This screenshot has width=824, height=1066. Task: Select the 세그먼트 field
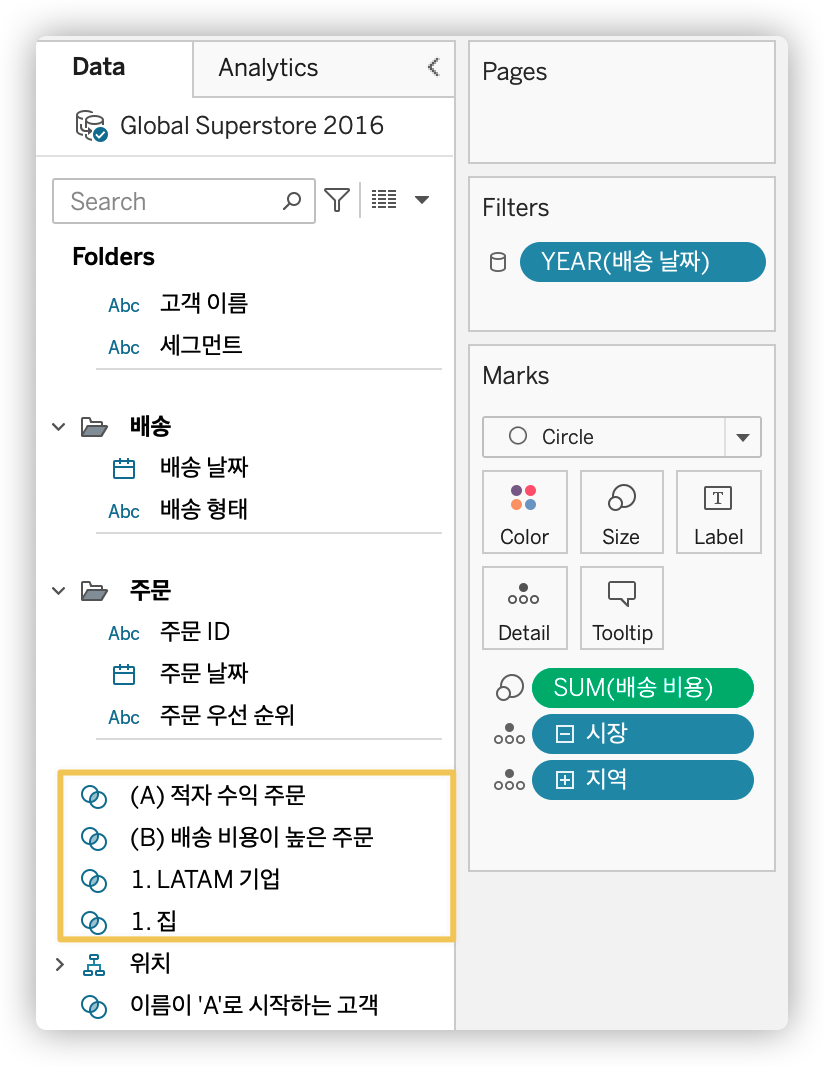click(201, 345)
